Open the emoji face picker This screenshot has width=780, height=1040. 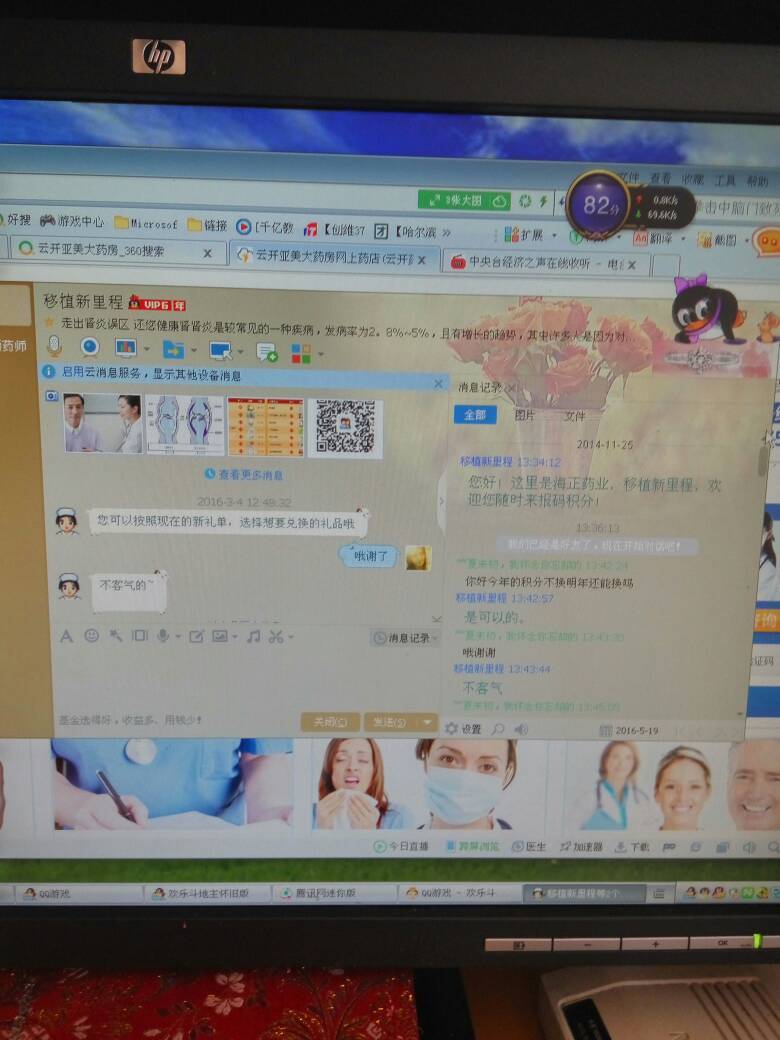tap(92, 635)
